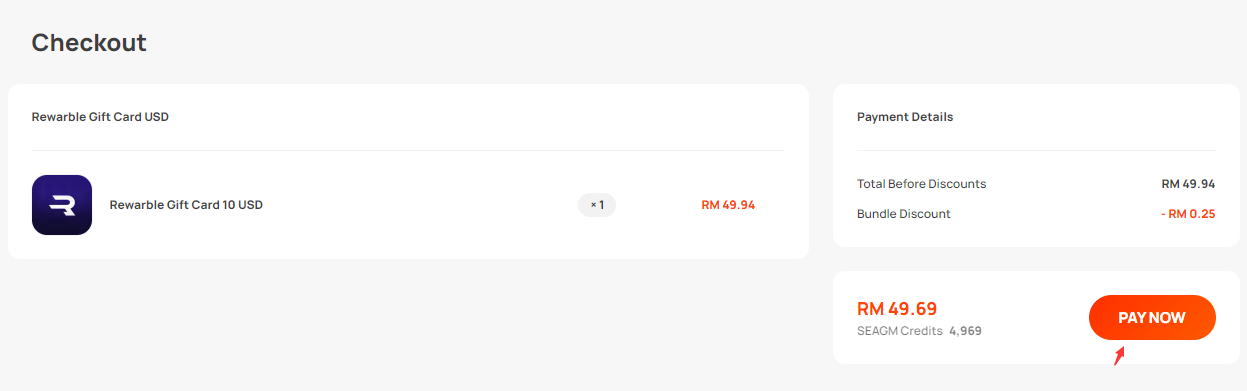Select the Rewarble Gift Card 10 USD title

(x=186, y=205)
